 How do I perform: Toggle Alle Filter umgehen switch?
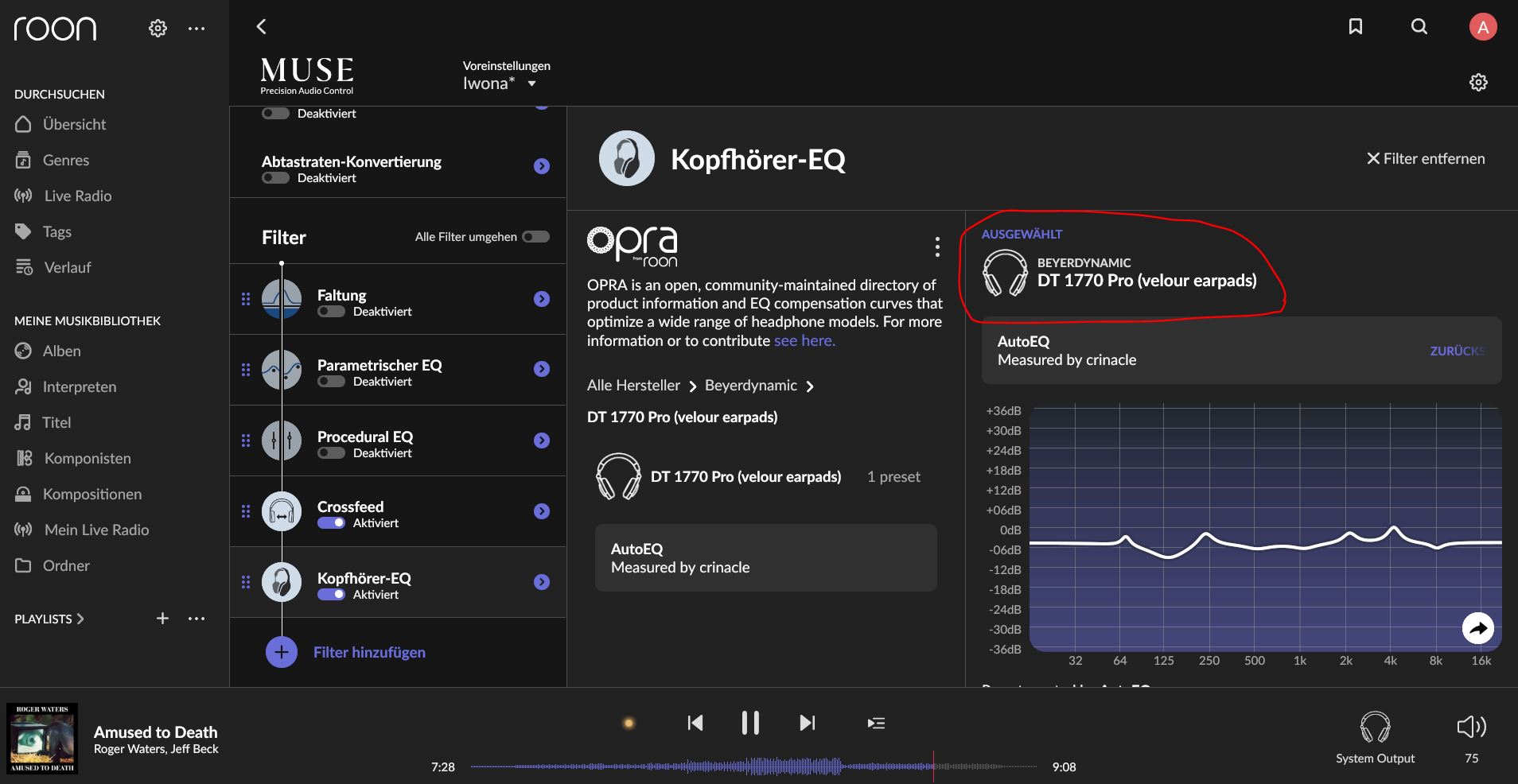coord(535,236)
